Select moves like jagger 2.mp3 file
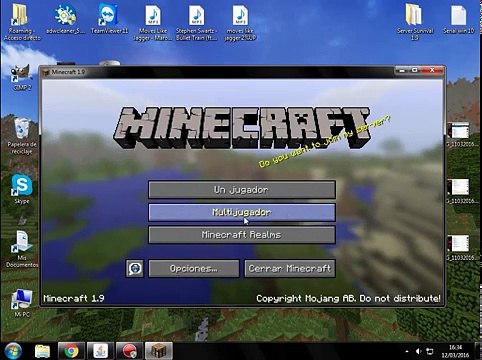Image resolution: width=482 pixels, height=360 pixels. tap(240, 22)
